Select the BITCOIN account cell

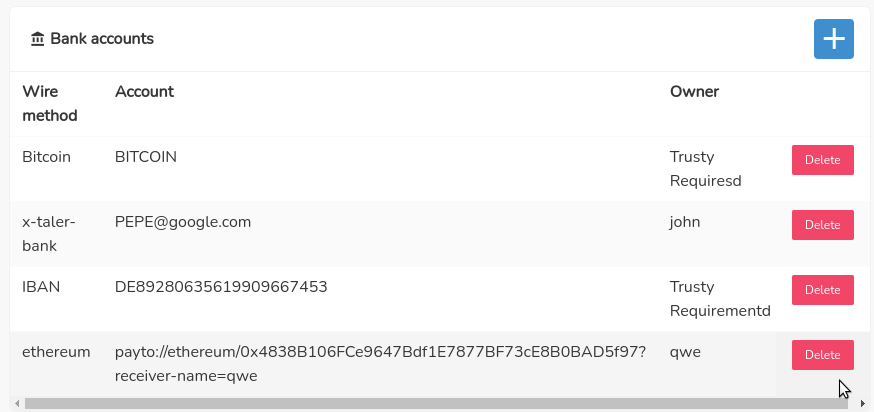[146, 156]
